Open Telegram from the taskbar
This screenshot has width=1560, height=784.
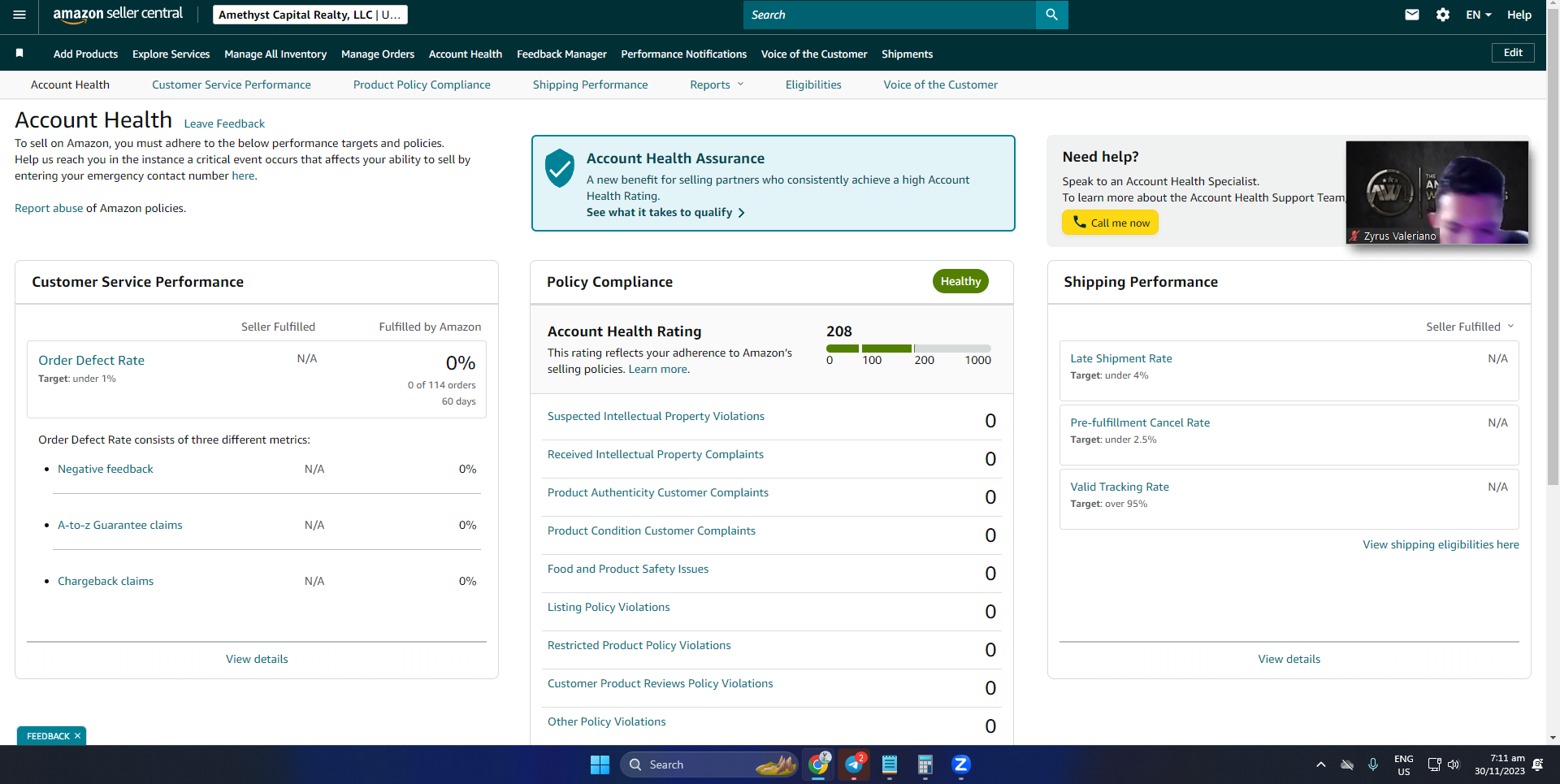(854, 765)
